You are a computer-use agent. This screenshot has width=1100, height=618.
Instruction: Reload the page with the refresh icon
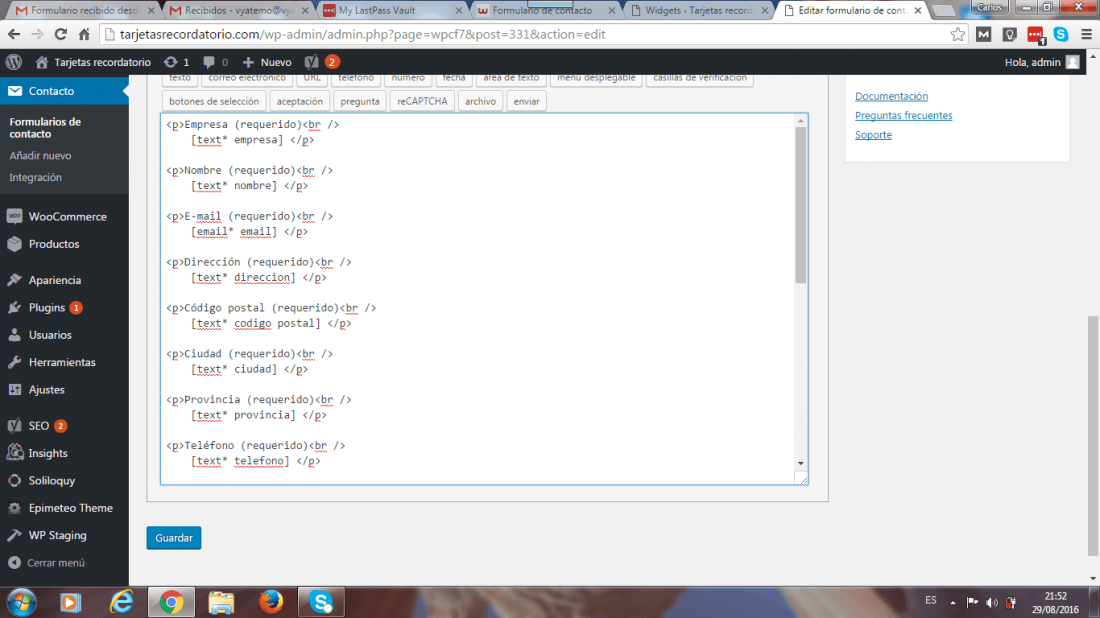click(60, 34)
